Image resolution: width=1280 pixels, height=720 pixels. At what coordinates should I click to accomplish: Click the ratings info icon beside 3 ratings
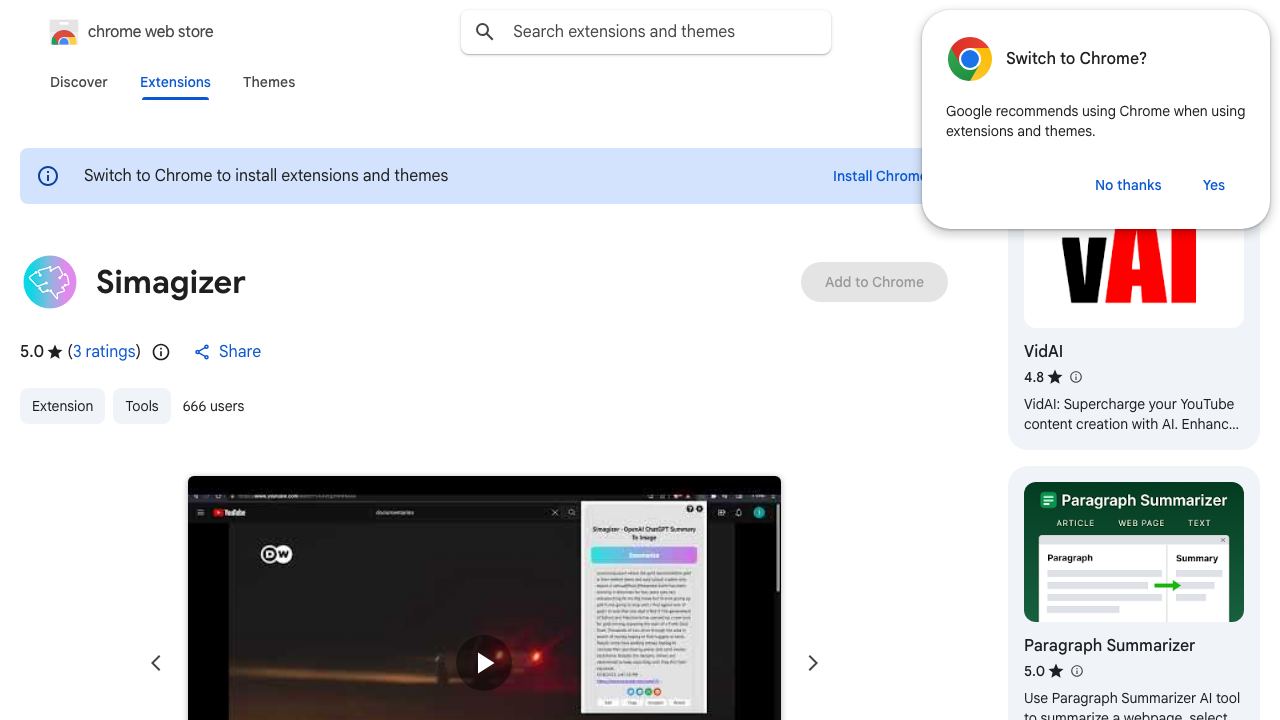tap(161, 352)
